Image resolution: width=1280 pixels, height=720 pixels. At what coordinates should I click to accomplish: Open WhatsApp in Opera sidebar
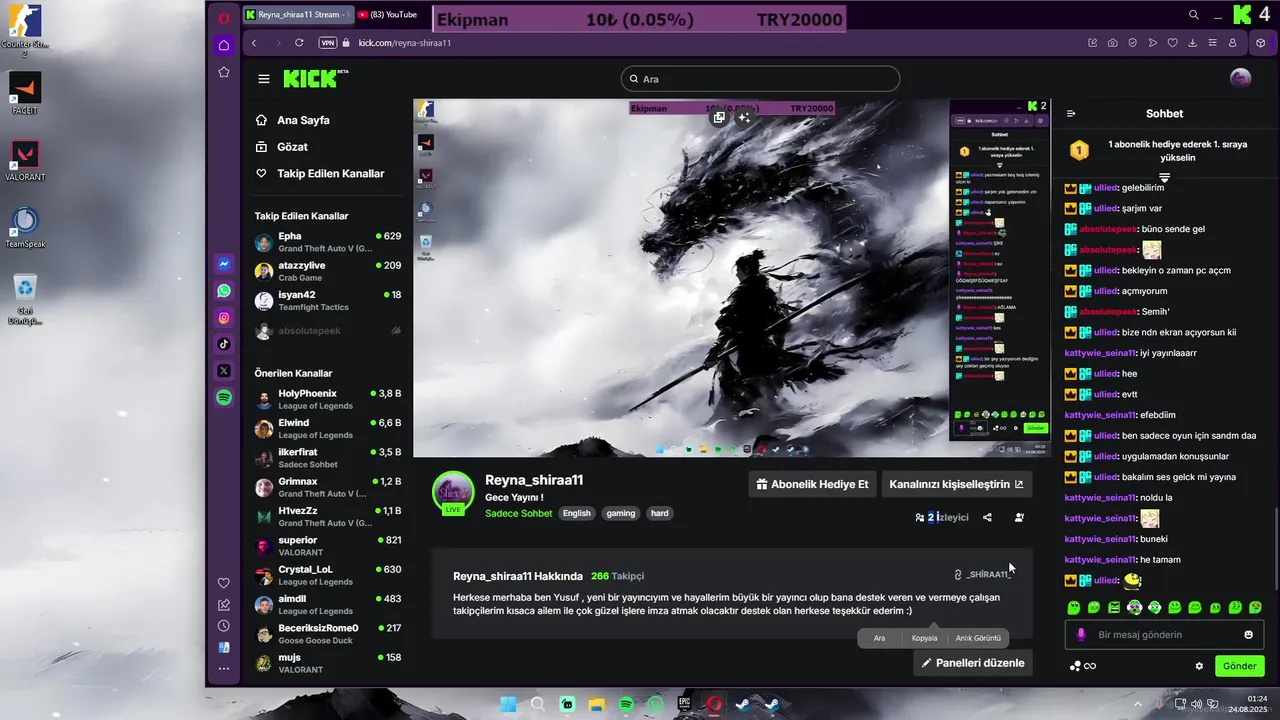(x=224, y=291)
